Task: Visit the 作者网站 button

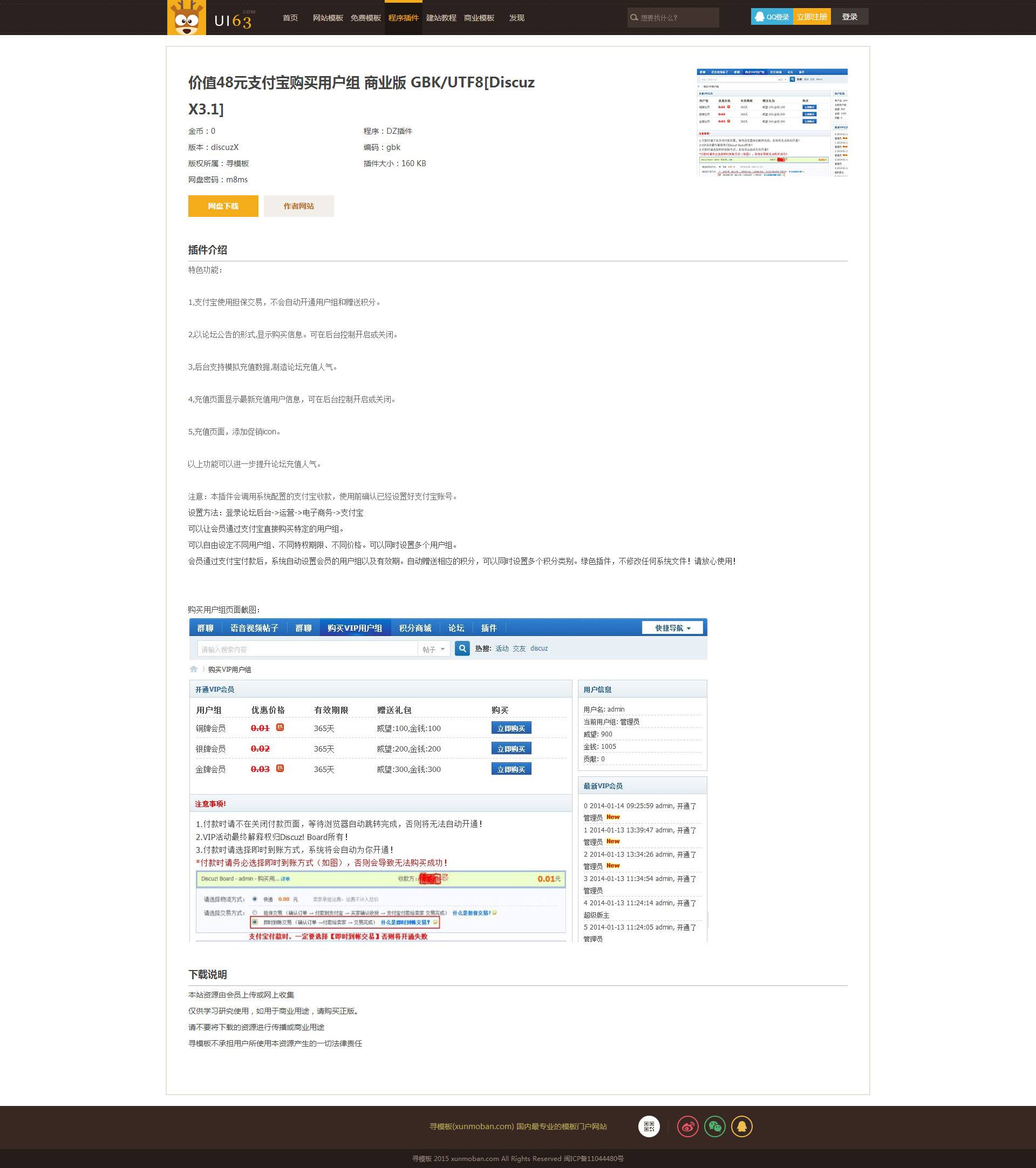Action: 298,206
